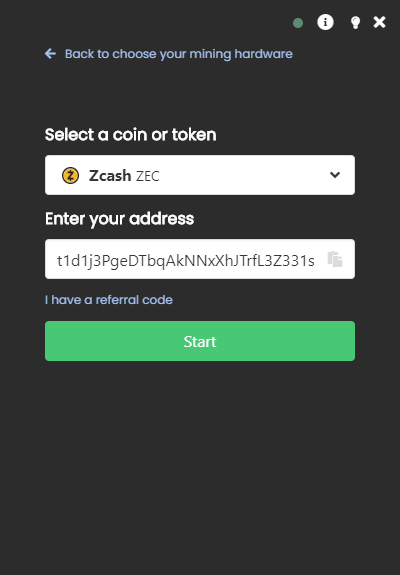Viewport: 400px width, 575px height.
Task: Click the Zcash name in the coin selector
Action: (110, 176)
